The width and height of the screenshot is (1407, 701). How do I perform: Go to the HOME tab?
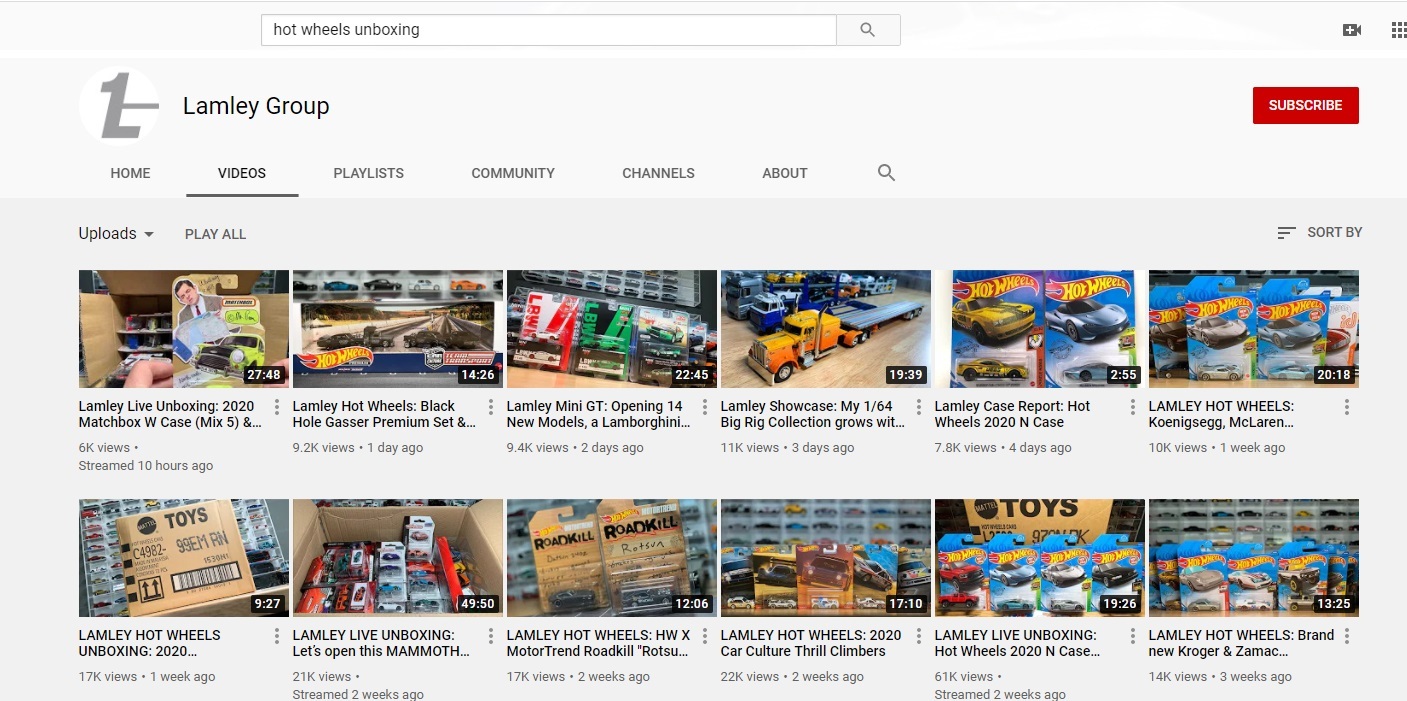[x=130, y=173]
